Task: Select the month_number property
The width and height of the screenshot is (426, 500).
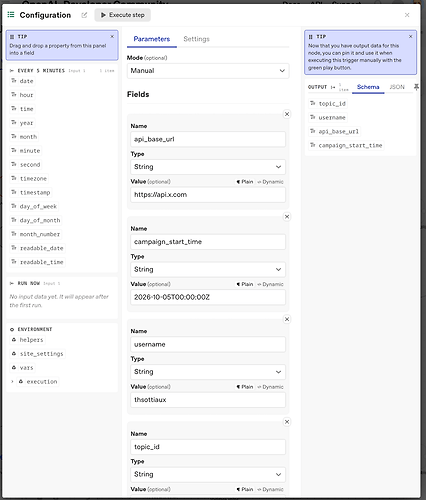Action: 36,235
